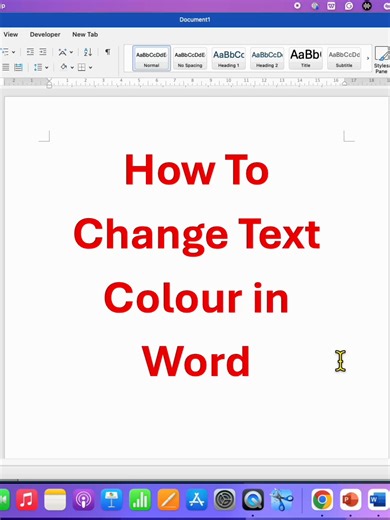The width and height of the screenshot is (390, 520).
Task: Open System Settings in the Dock
Action: pyautogui.click(x=225, y=500)
